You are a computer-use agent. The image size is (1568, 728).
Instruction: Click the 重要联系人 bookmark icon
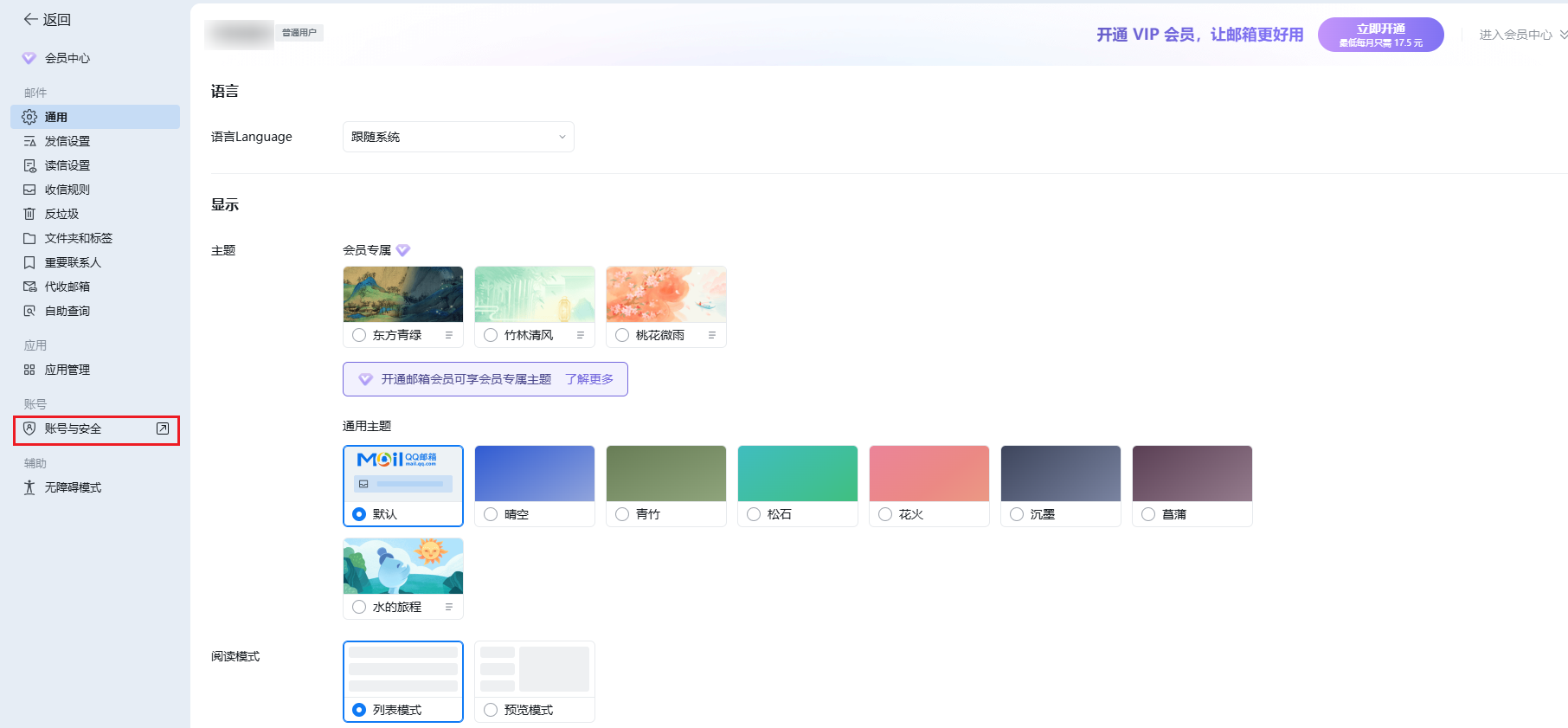(29, 262)
